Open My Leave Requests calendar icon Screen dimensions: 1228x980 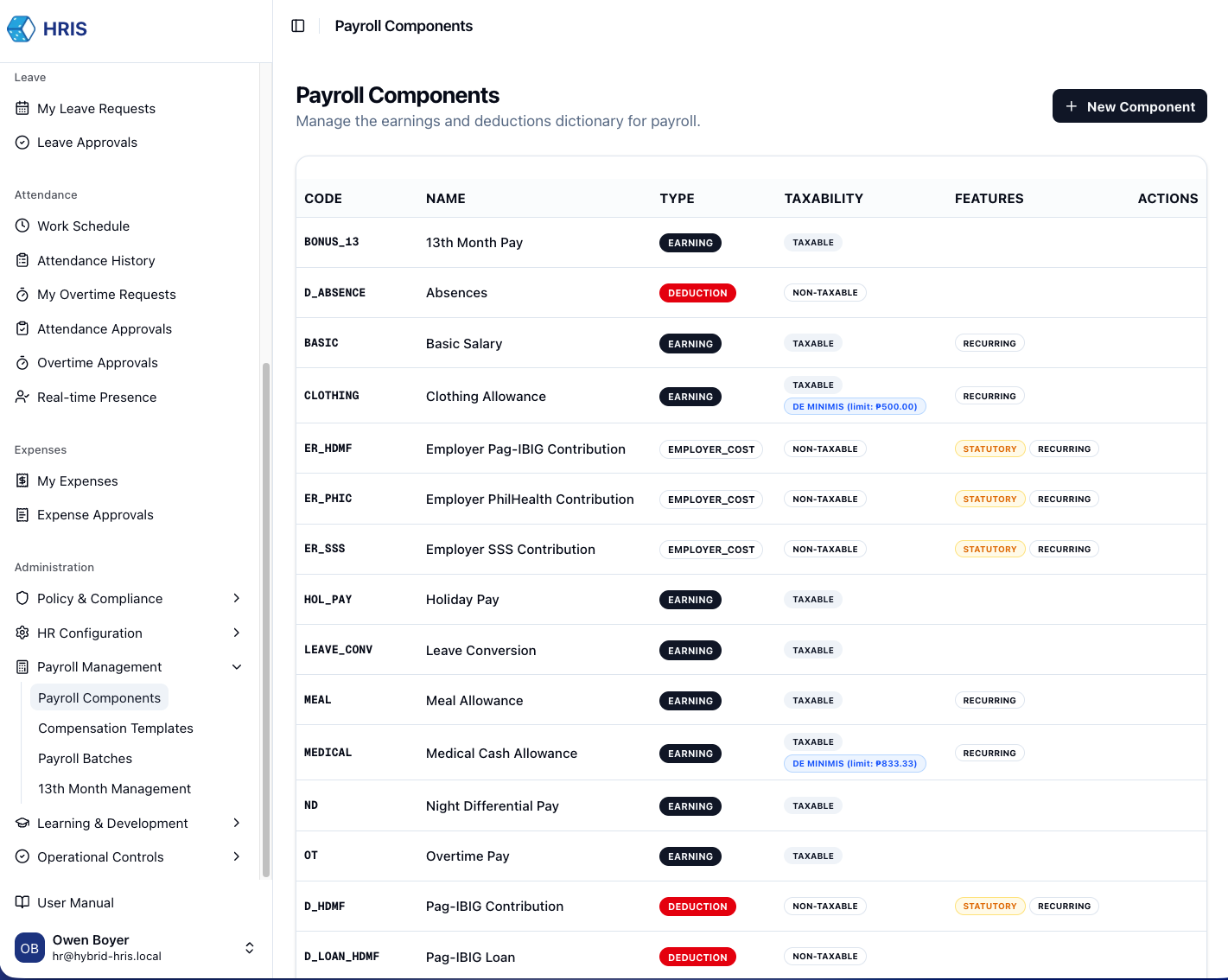22,108
